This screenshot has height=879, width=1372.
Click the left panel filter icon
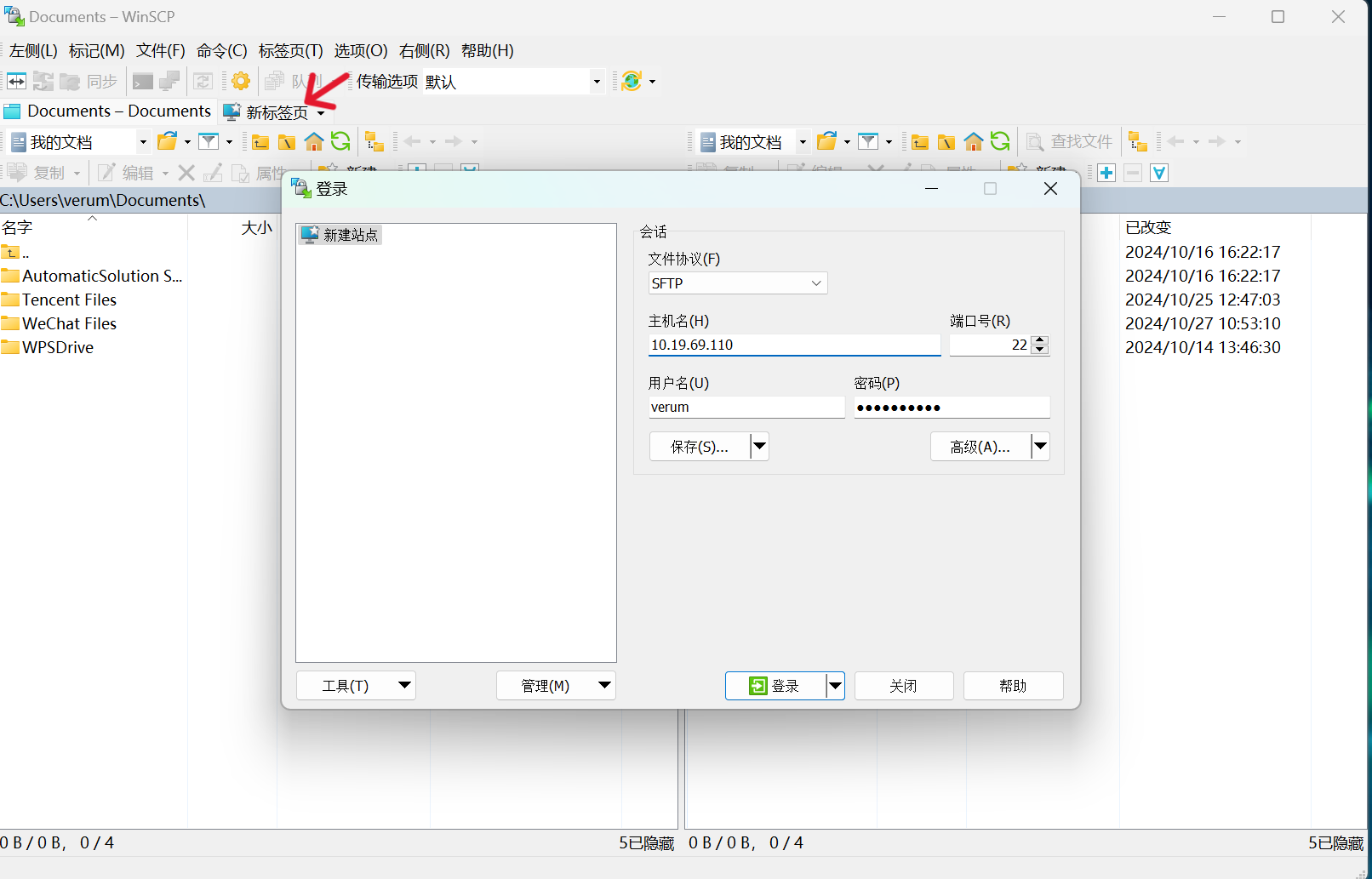[x=209, y=141]
